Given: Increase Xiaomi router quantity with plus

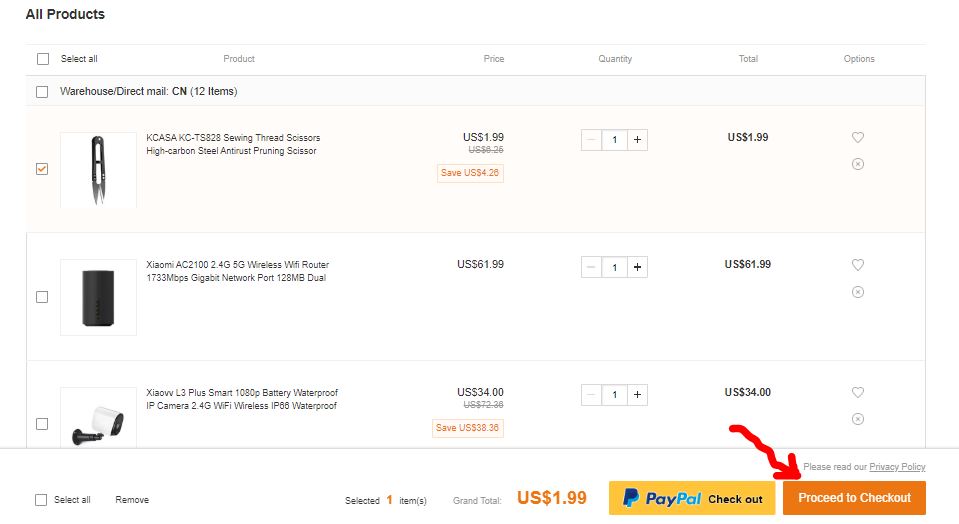Looking at the screenshot, I should pyautogui.click(x=637, y=267).
